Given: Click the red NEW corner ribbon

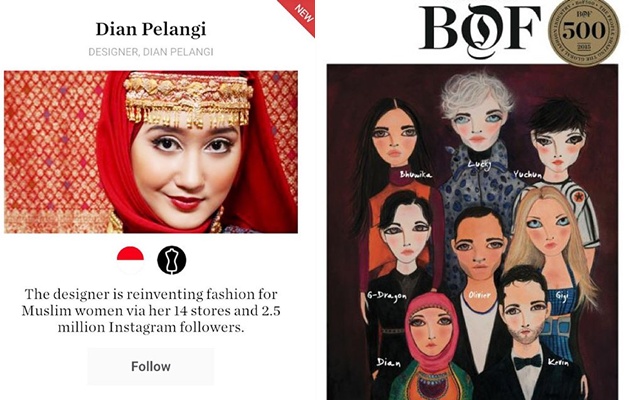Looking at the screenshot, I should click(301, 14).
